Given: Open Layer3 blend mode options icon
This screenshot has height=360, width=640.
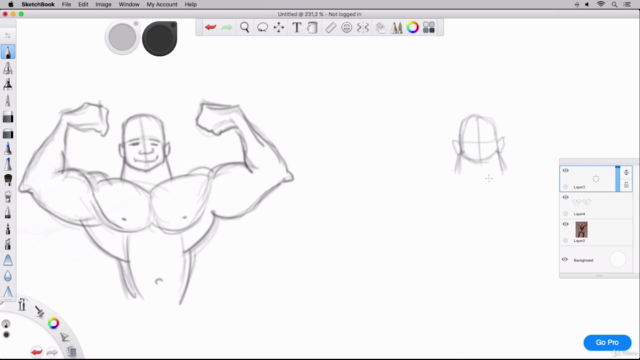Looking at the screenshot, I should [626, 172].
